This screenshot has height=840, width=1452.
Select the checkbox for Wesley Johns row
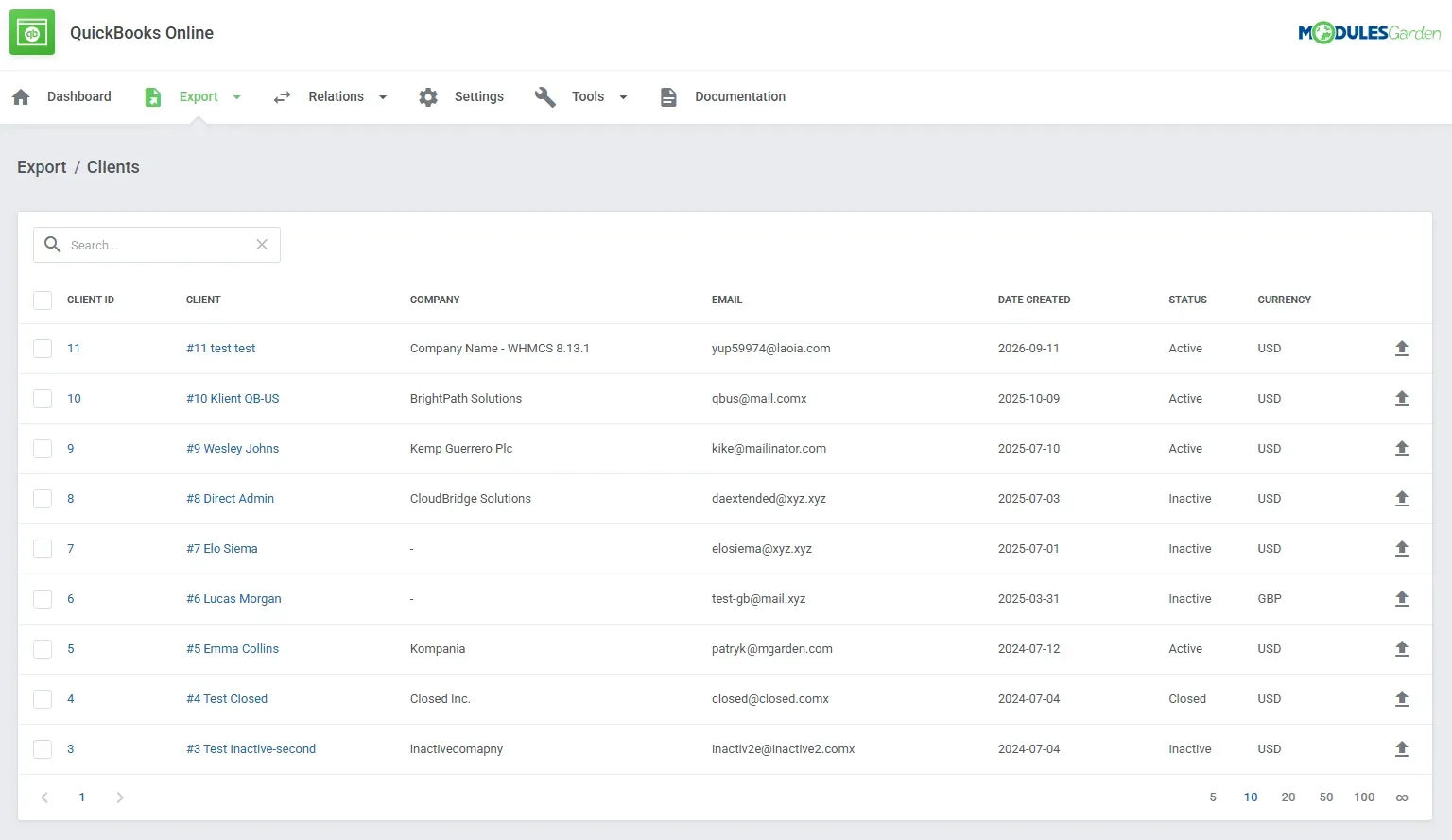point(43,449)
